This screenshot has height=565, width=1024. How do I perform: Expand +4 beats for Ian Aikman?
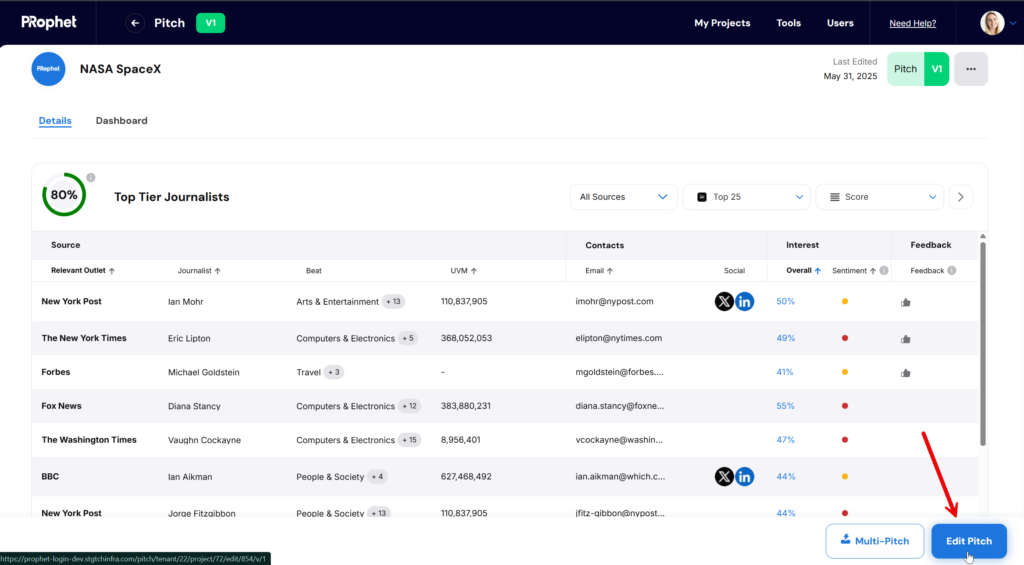pos(377,477)
